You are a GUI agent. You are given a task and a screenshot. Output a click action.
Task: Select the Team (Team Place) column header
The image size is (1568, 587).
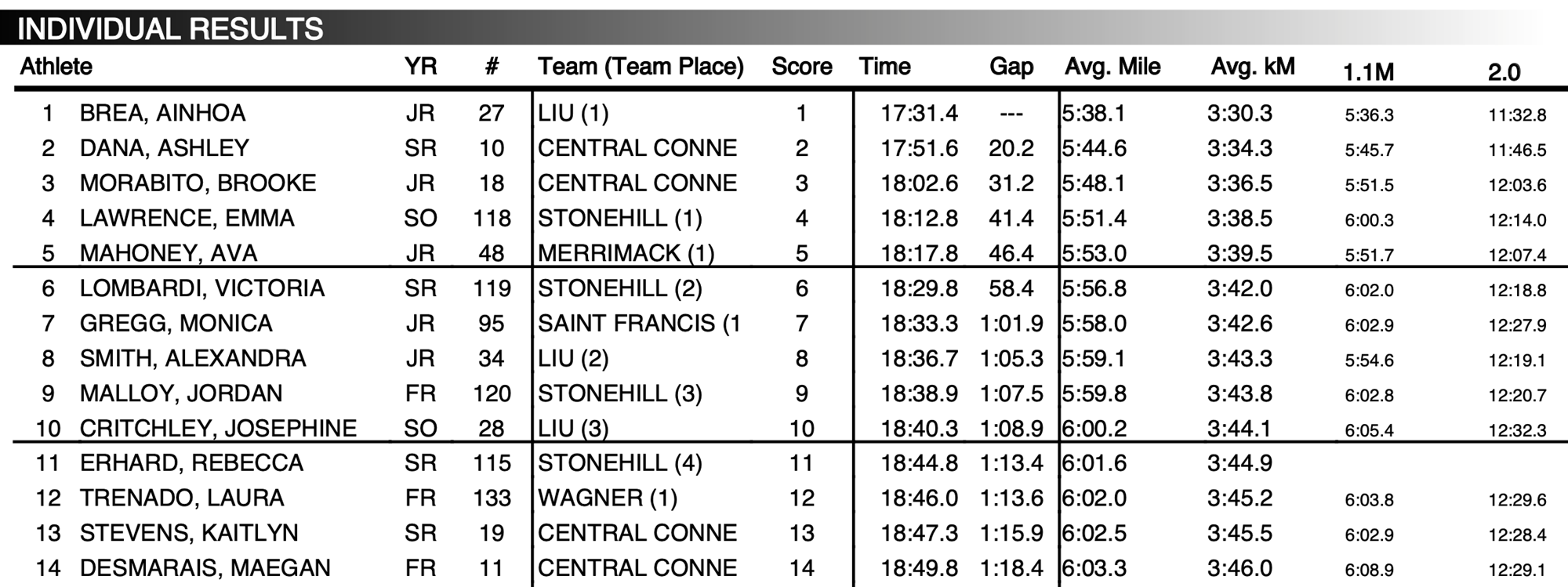point(641,67)
